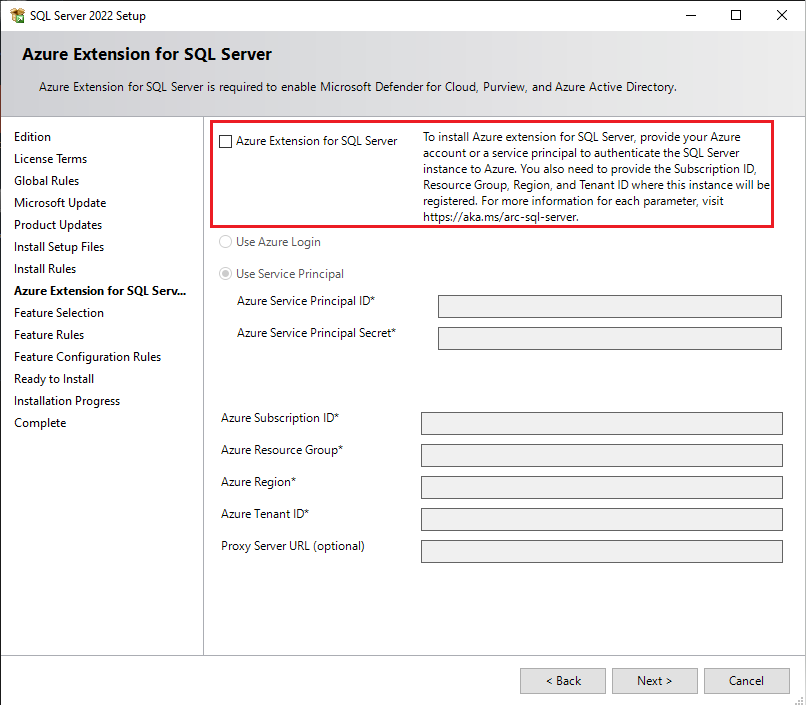Cancel the SQL Server setup
806x705 pixels.
tap(746, 681)
